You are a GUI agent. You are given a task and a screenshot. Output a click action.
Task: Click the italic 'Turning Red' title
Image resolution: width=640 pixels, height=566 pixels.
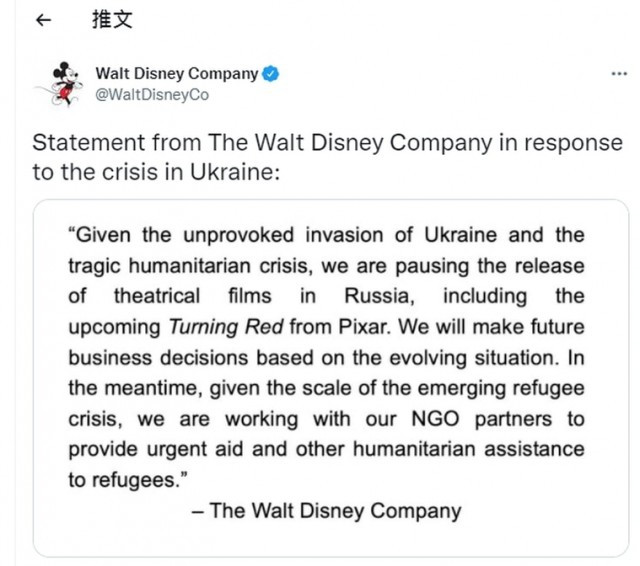click(x=226, y=327)
